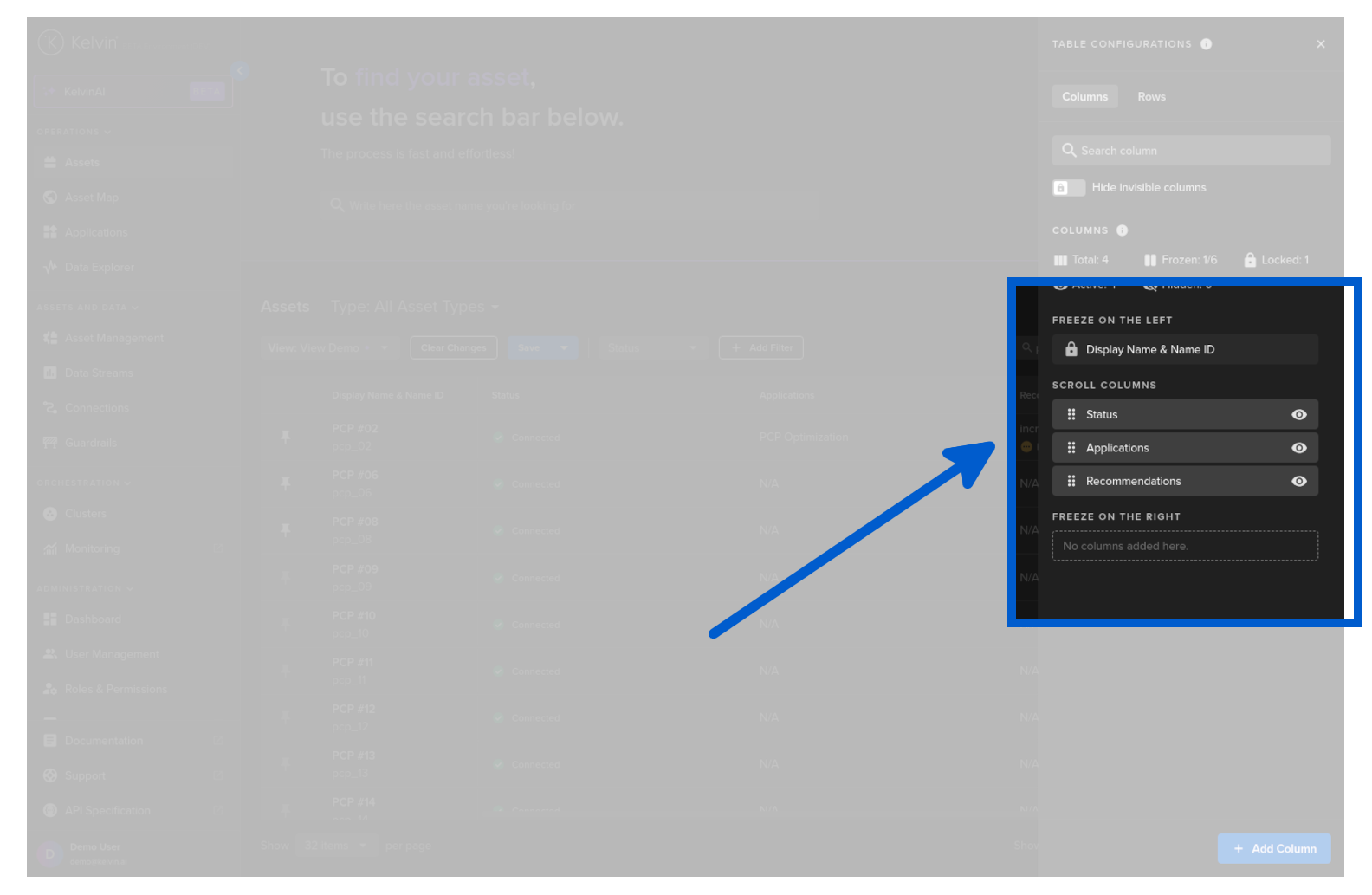Click the info icon beside the Columns heading

1122,230
